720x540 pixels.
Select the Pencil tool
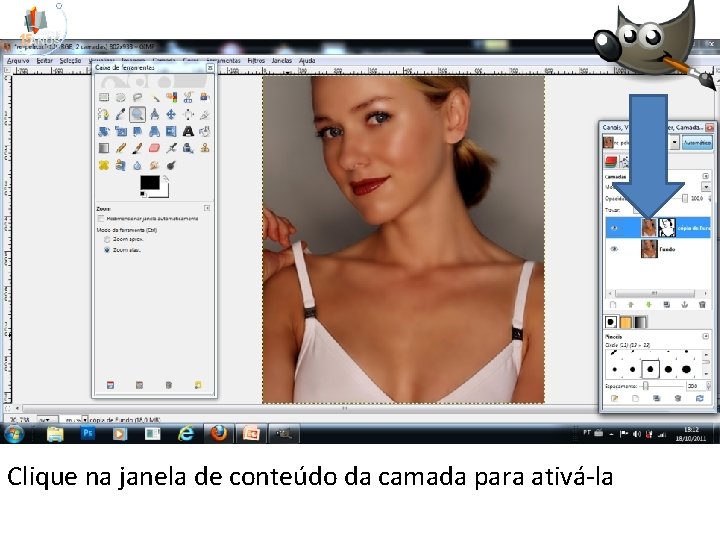click(x=120, y=148)
